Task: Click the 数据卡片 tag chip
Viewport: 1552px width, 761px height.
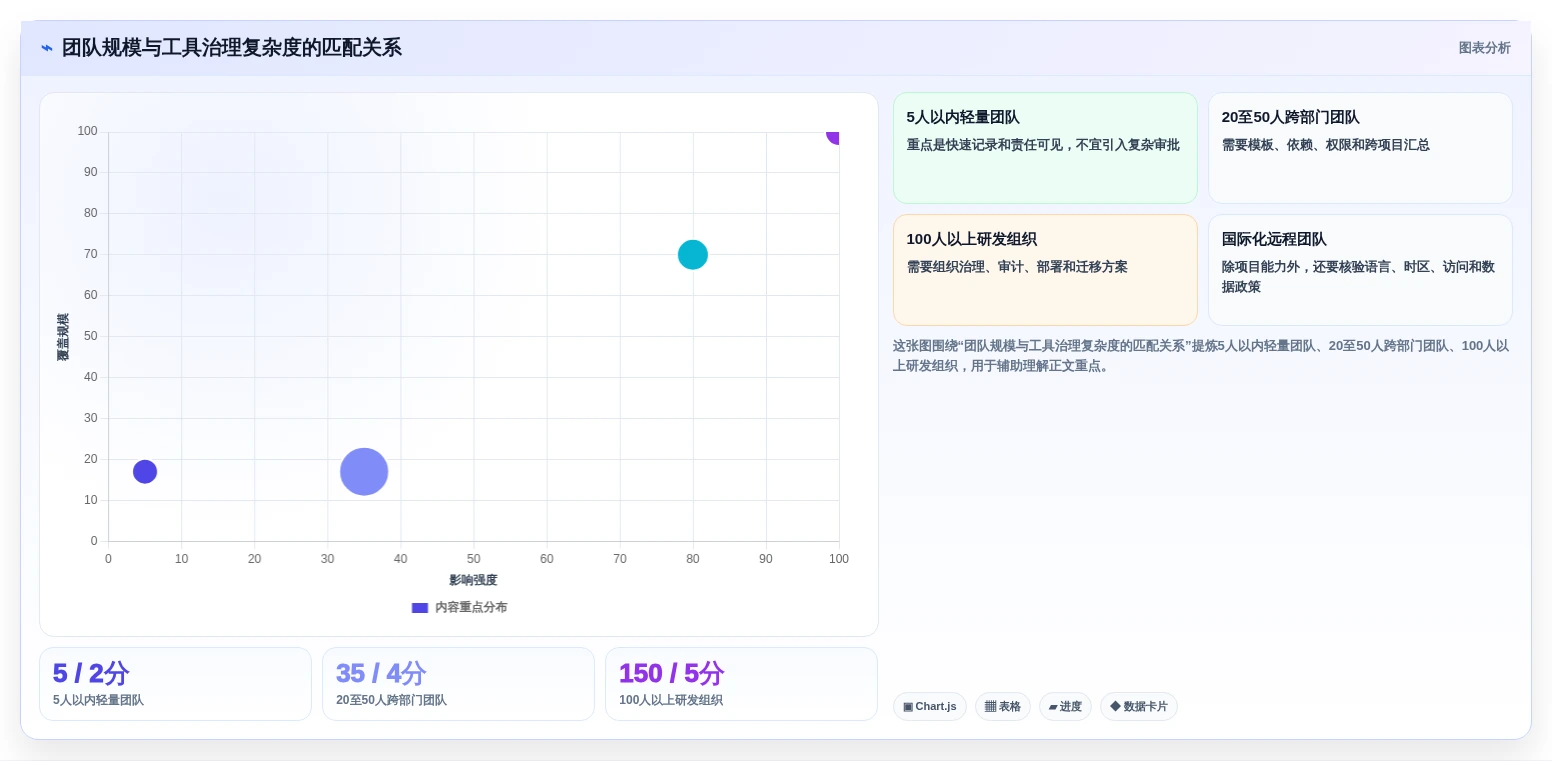Action: tap(1139, 707)
